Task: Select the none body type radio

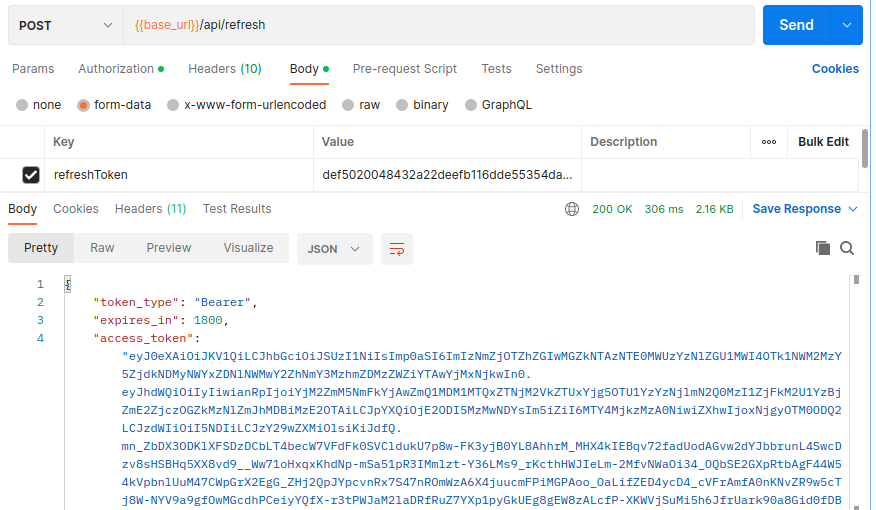Action: pos(22,105)
